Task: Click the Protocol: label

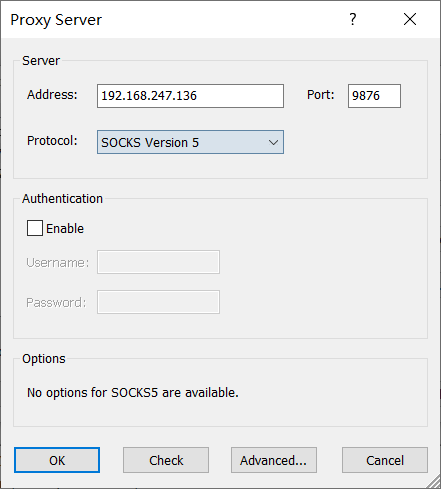Action: click(52, 141)
